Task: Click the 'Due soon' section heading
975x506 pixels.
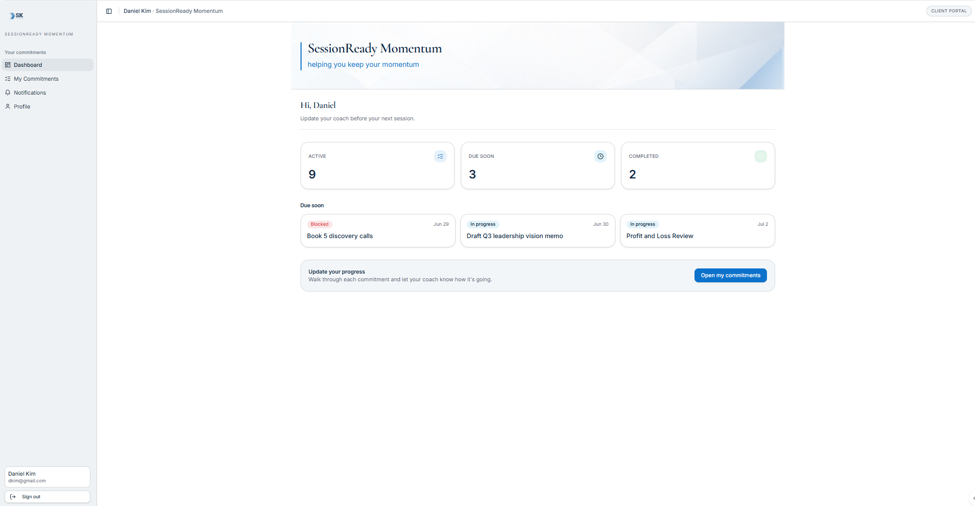Action: coord(312,205)
